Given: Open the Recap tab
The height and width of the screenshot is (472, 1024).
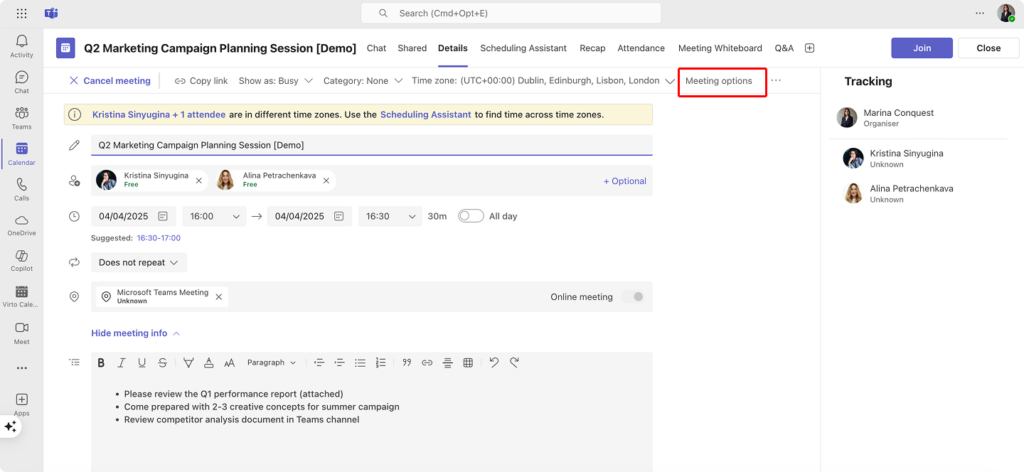Looking at the screenshot, I should (x=592, y=48).
